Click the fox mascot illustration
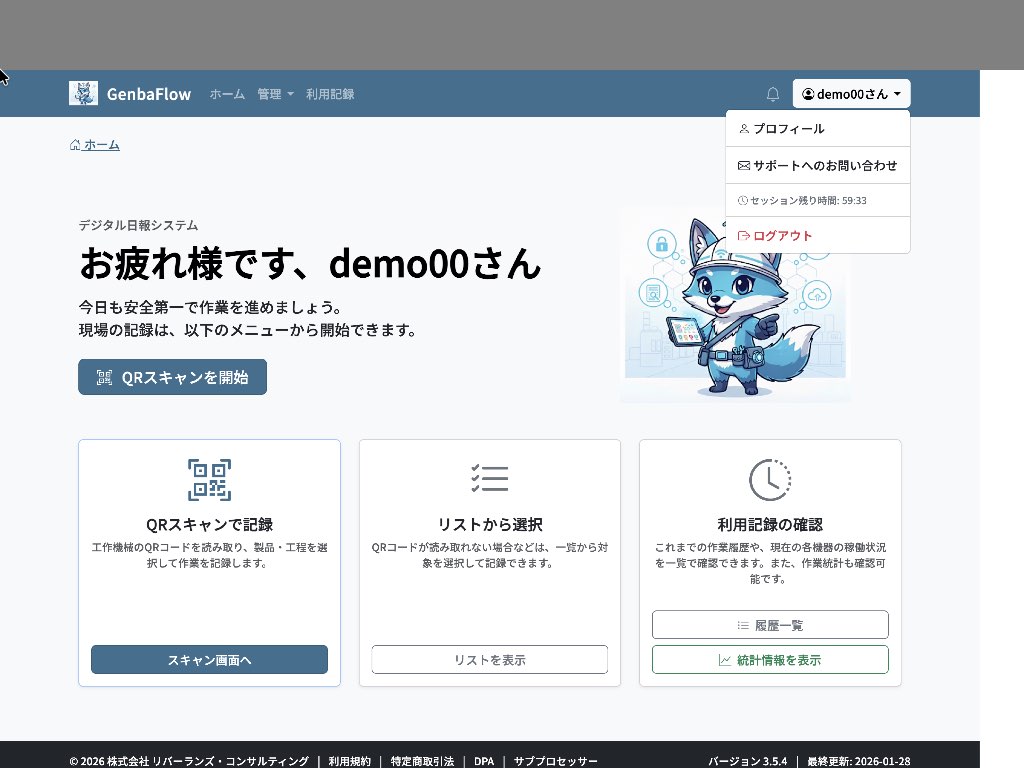1024x768 pixels. [733, 305]
